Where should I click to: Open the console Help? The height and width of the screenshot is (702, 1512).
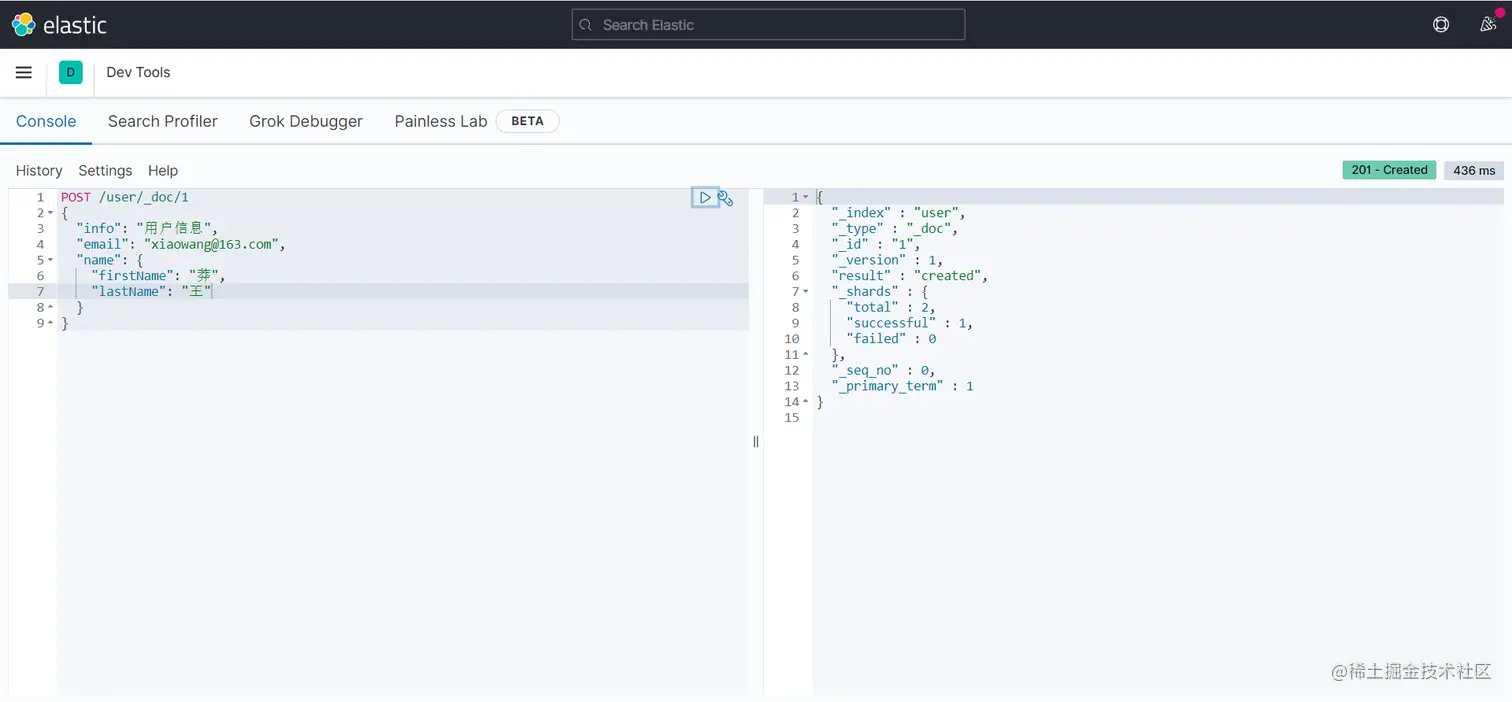tap(163, 171)
